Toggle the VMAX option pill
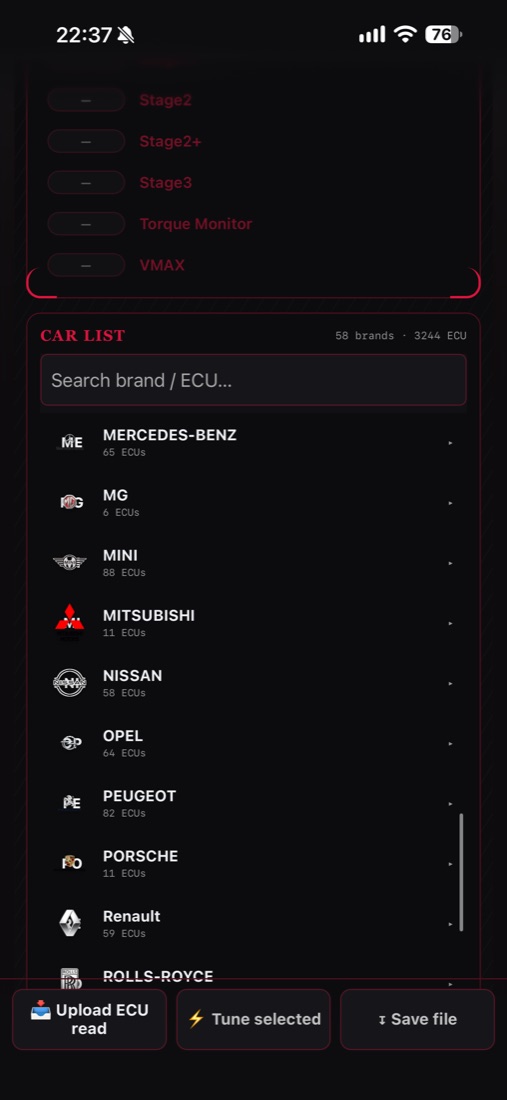The image size is (507, 1100). coord(86,265)
